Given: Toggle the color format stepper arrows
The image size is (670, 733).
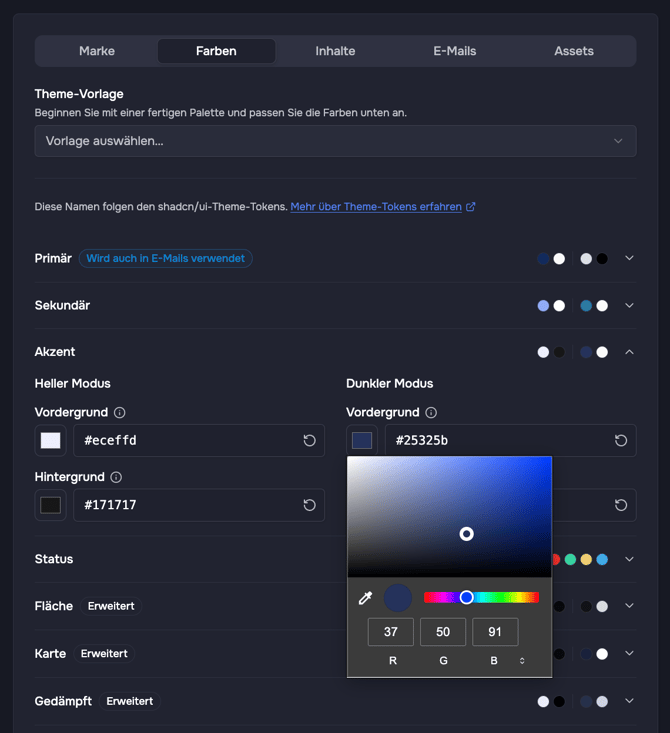Looking at the screenshot, I should (522, 661).
